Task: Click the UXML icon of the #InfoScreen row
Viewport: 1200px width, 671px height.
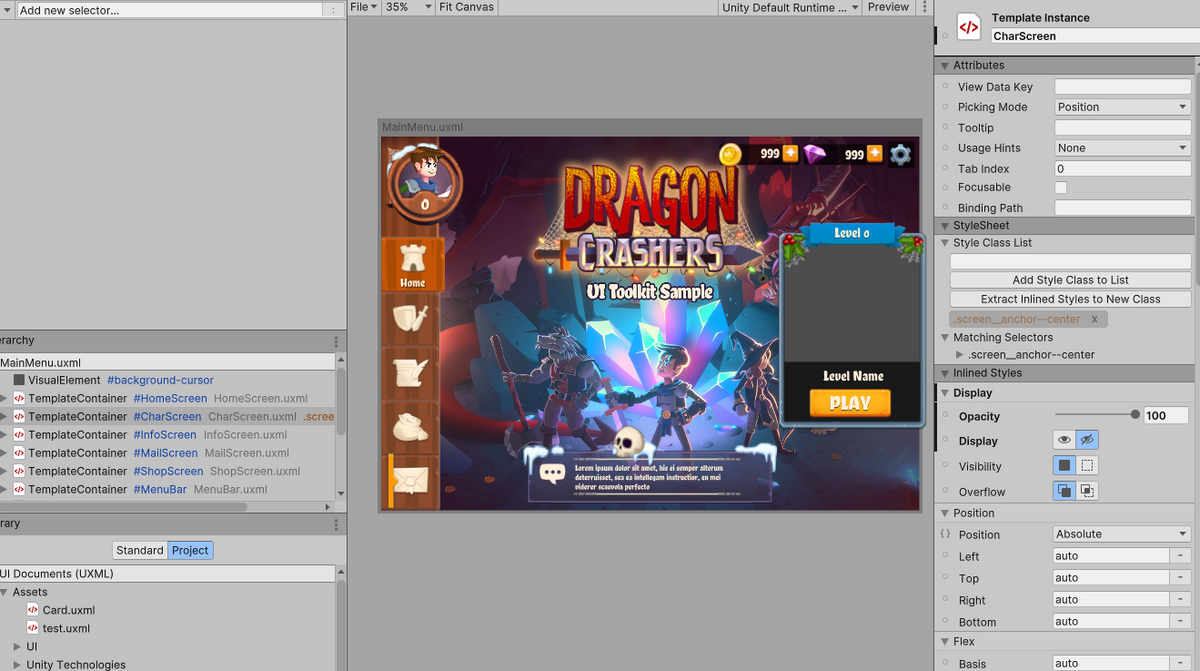Action: [x=19, y=435]
